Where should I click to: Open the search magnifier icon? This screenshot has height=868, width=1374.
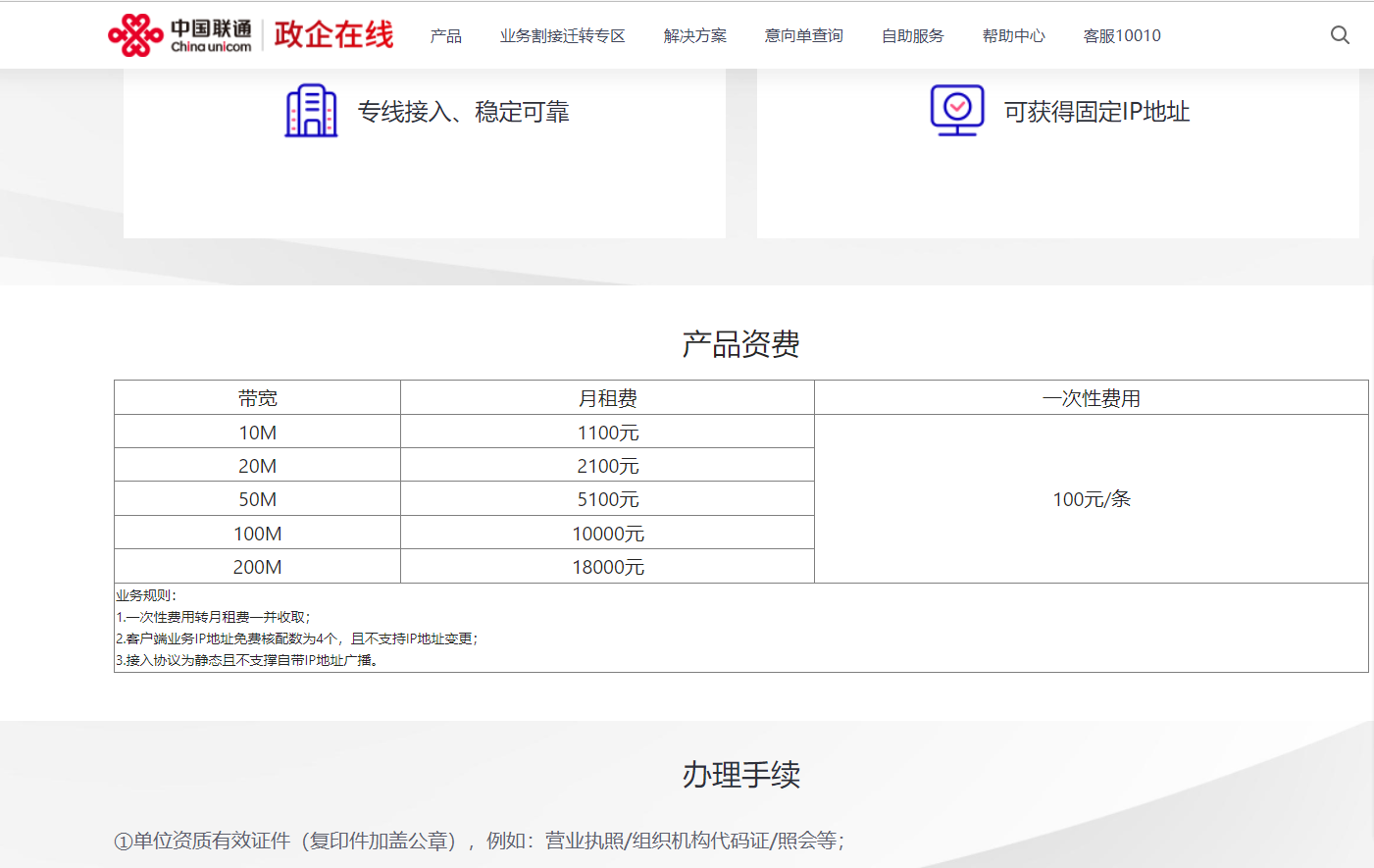[x=1340, y=35]
